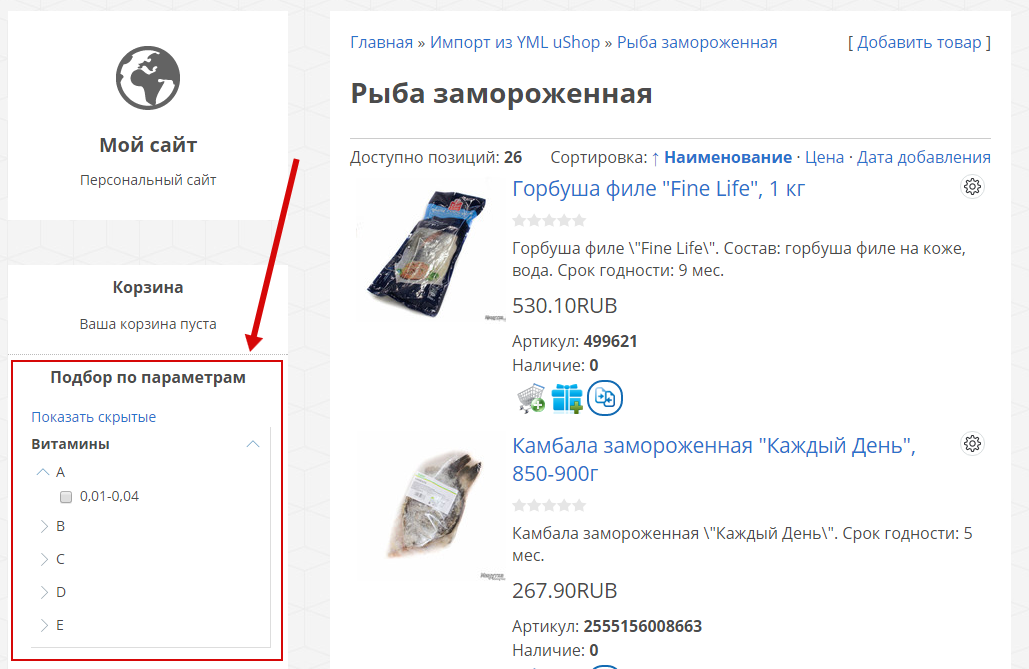Sort products by Дата добавления
Image resolution: width=1029 pixels, height=669 pixels.
(923, 158)
